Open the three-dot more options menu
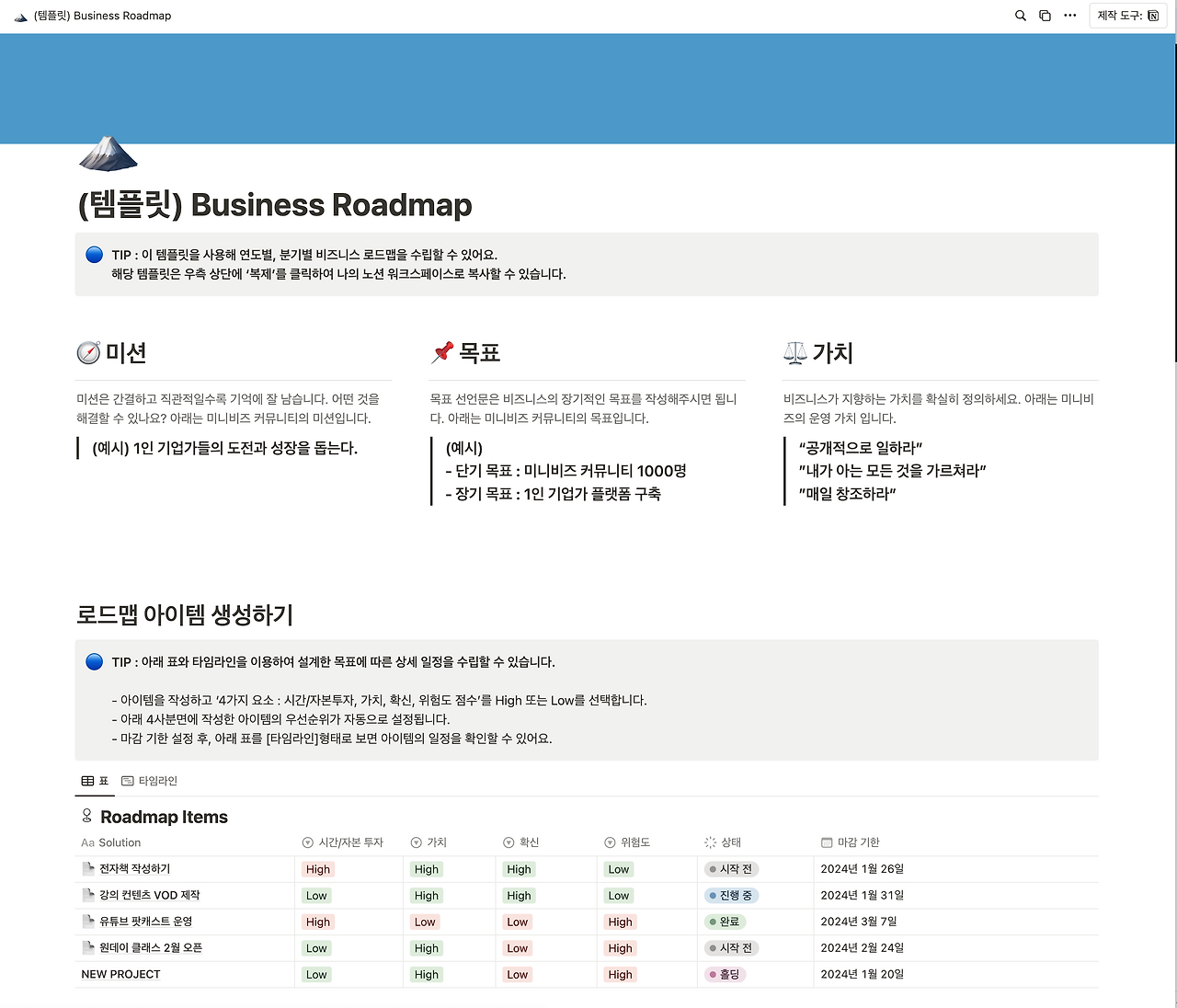The height and width of the screenshot is (1008, 1177). pyautogui.click(x=1068, y=16)
